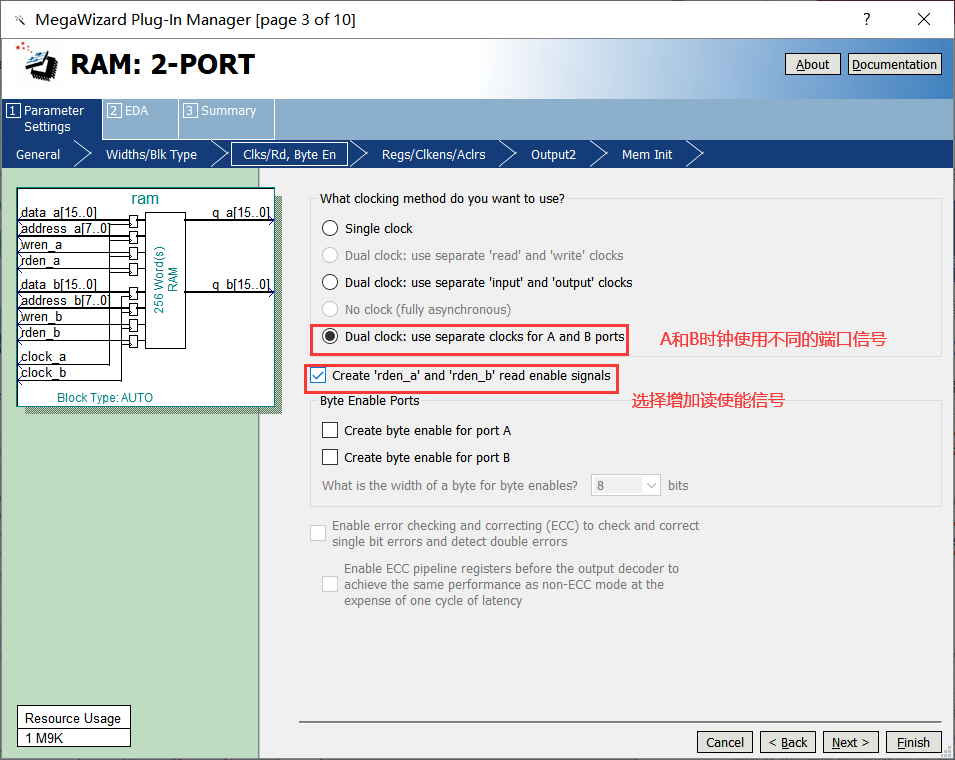Image resolution: width=955 pixels, height=760 pixels.
Task: Click the RAM block diagram preview
Action: coord(145,297)
